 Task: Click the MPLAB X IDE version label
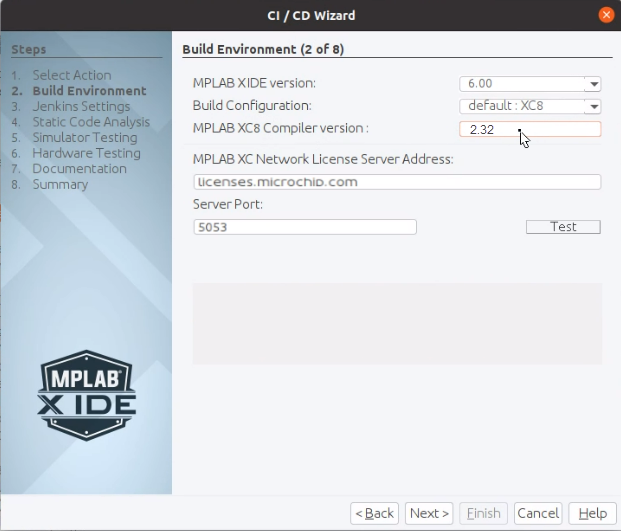[x=254, y=83]
